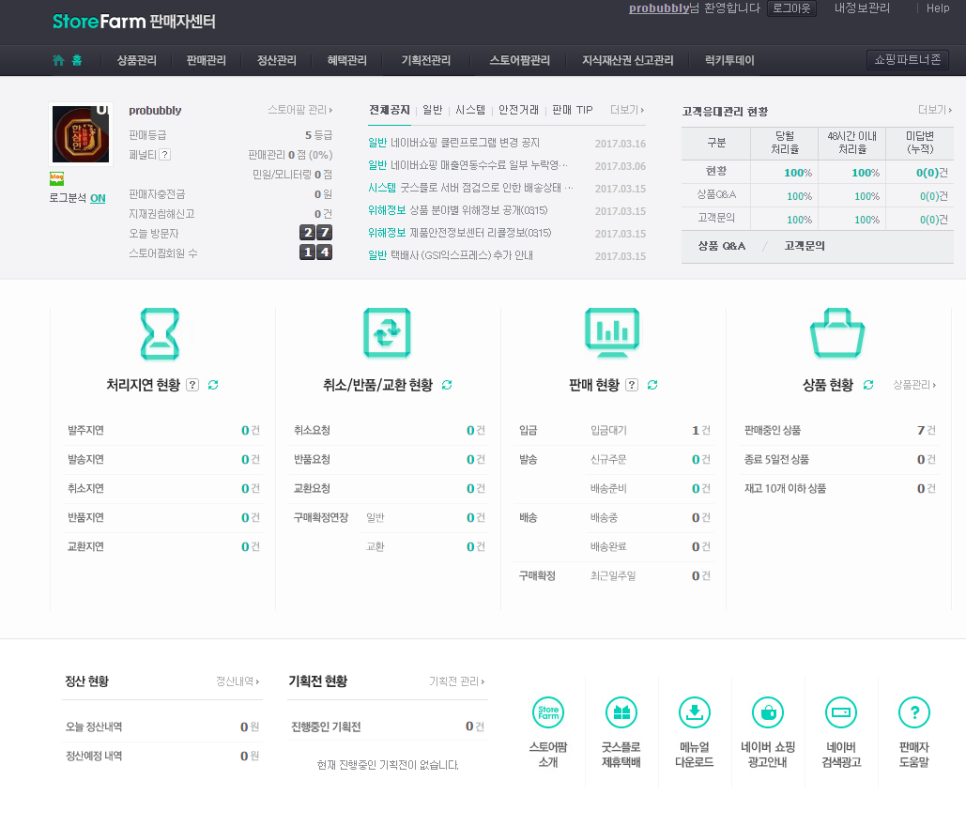Viewport: 966px width, 826px height.
Task: Click probubbly username link in header
Action: click(x=659, y=8)
